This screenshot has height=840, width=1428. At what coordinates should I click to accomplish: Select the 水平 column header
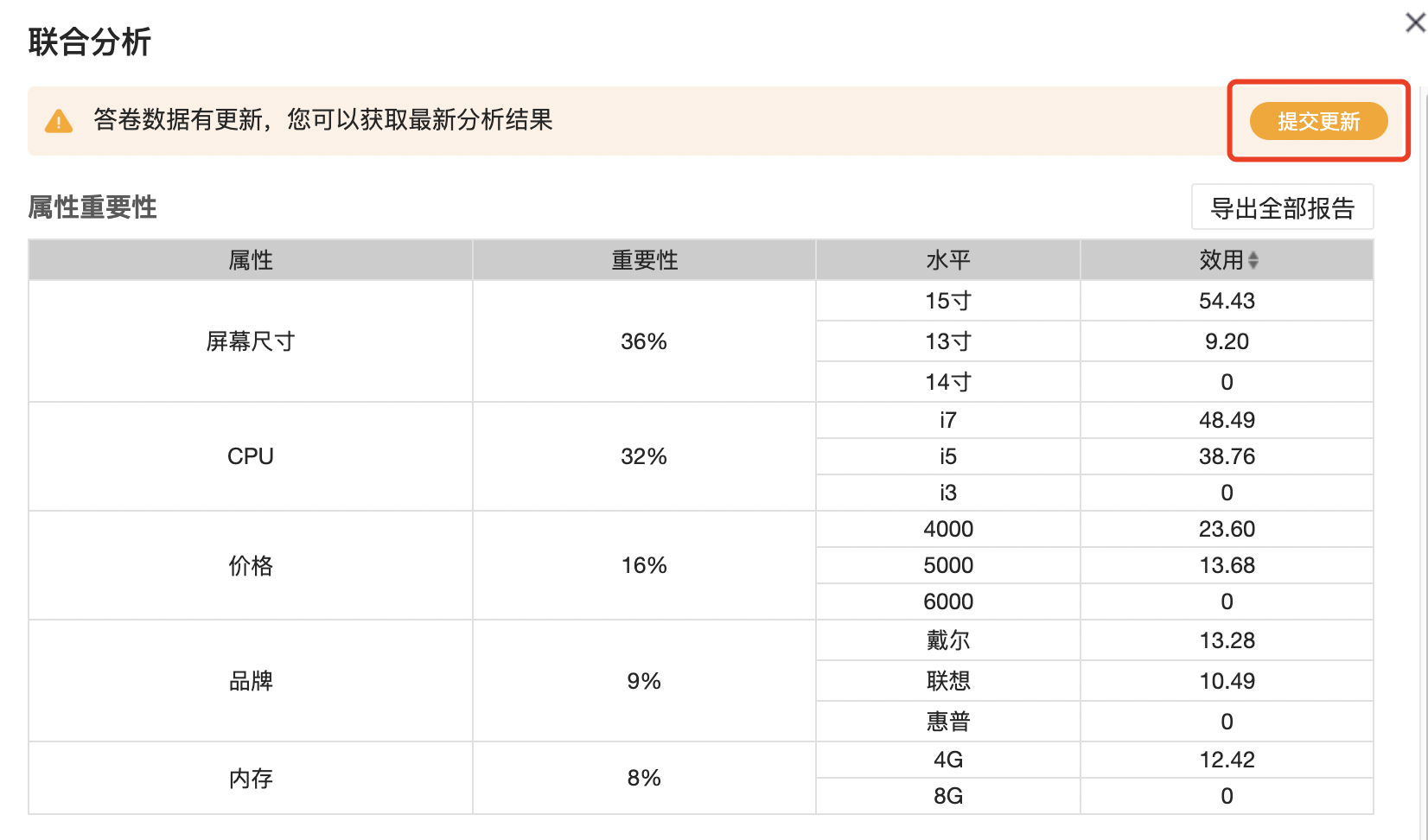948,260
